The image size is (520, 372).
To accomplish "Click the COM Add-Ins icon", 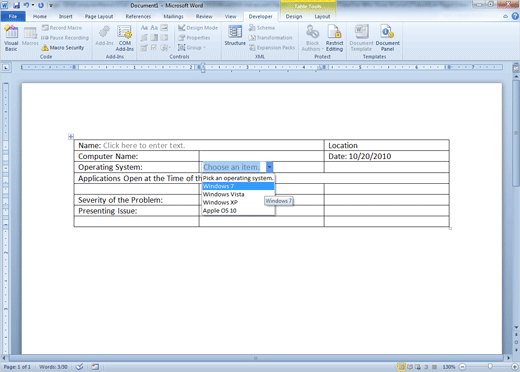I will pyautogui.click(x=125, y=38).
